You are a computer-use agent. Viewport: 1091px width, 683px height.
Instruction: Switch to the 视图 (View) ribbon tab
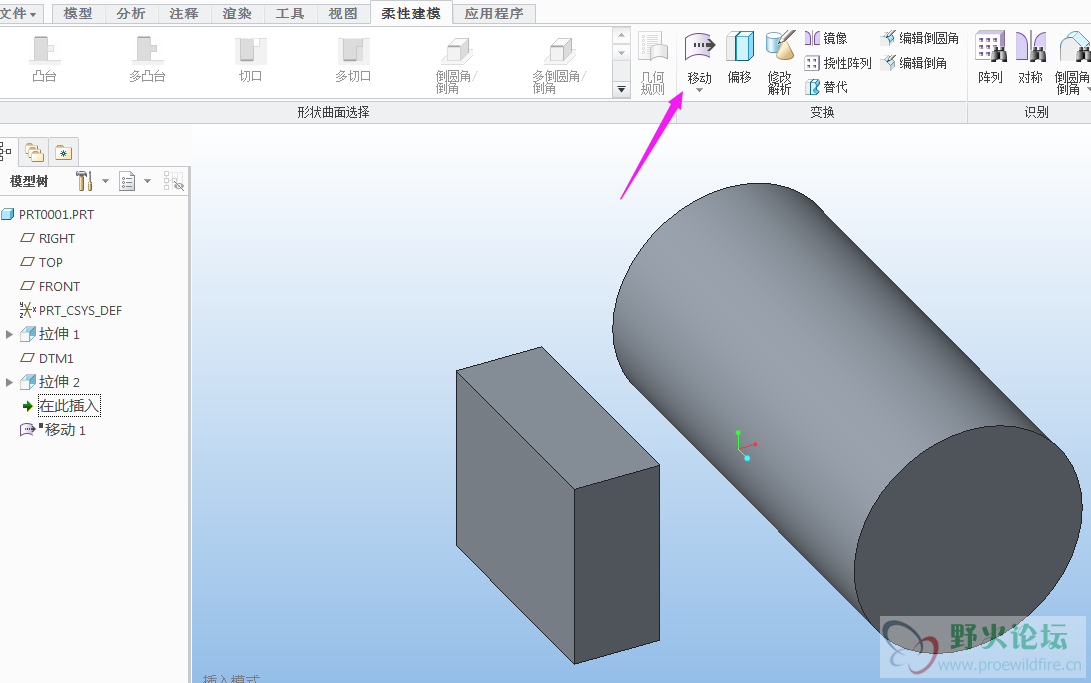click(x=342, y=13)
